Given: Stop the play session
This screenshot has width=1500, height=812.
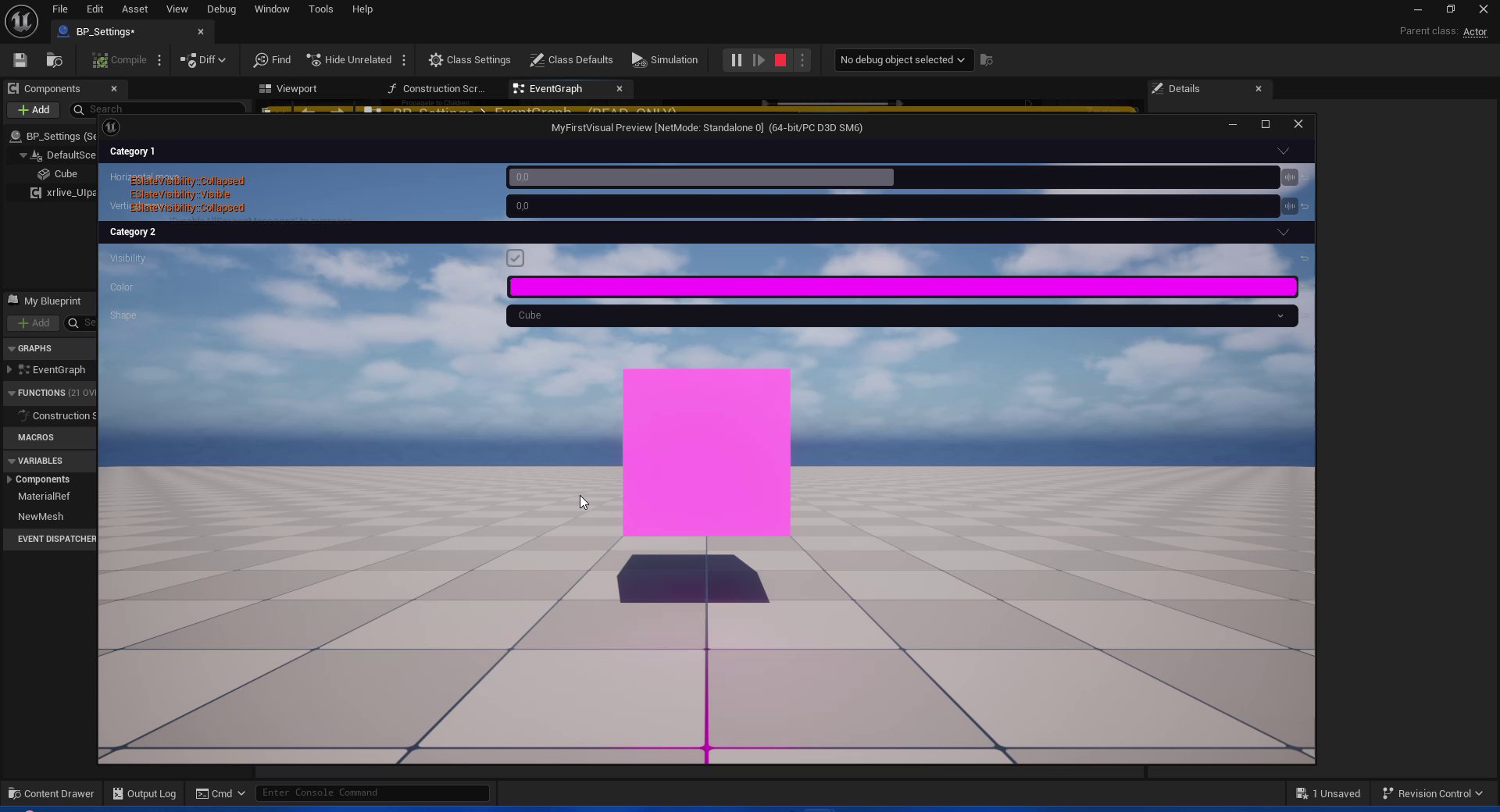Looking at the screenshot, I should click(780, 60).
